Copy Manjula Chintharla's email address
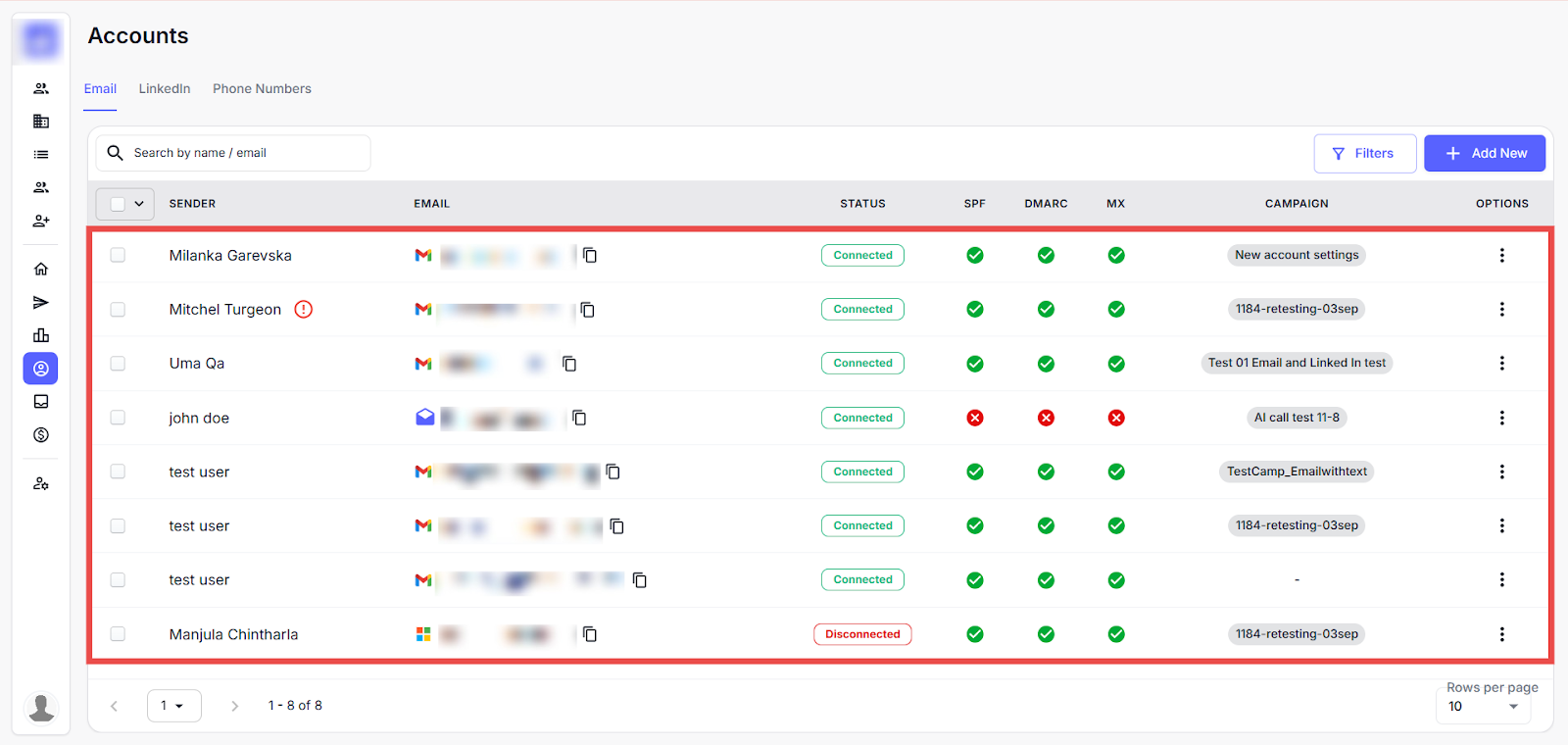The height and width of the screenshot is (745, 1568). 590,634
